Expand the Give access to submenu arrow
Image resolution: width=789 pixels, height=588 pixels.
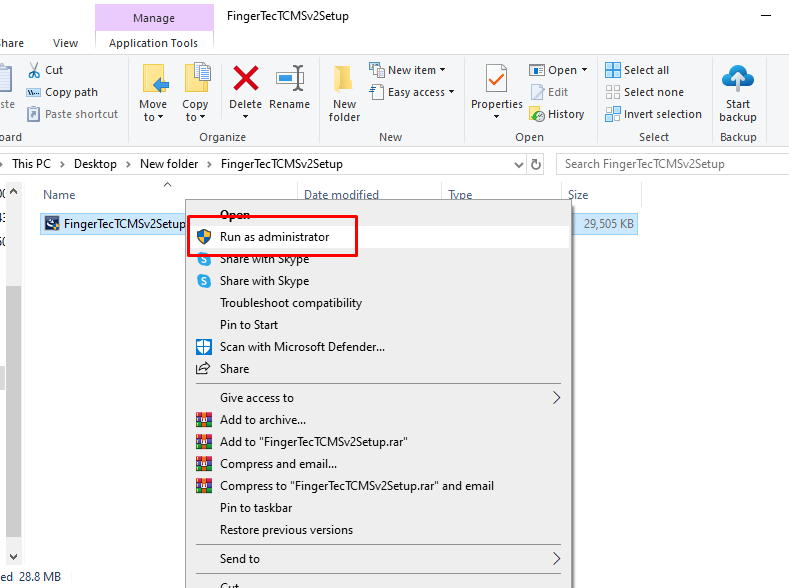[556, 398]
